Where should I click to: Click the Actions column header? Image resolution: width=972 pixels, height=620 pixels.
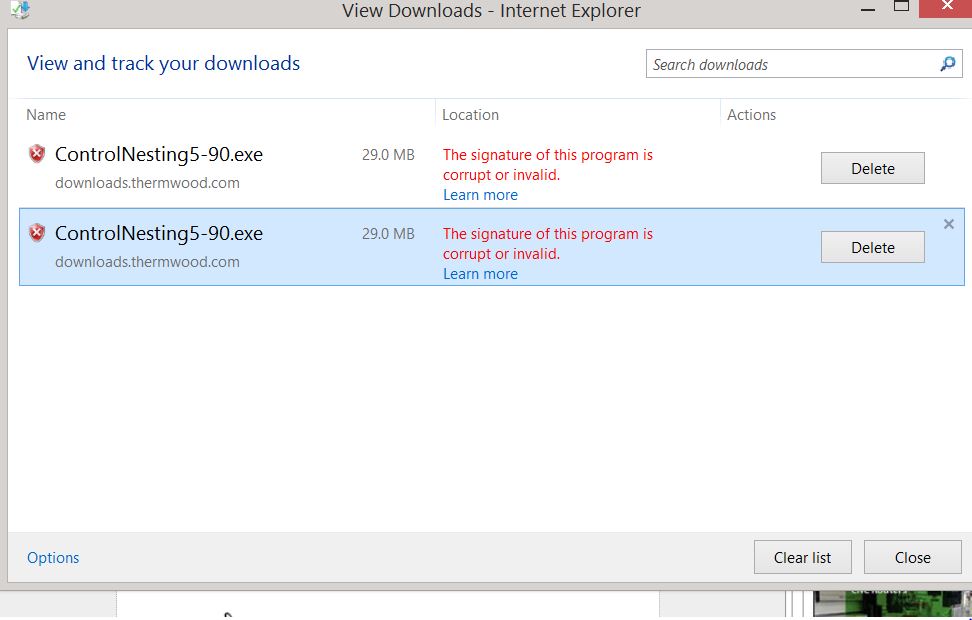pos(751,115)
